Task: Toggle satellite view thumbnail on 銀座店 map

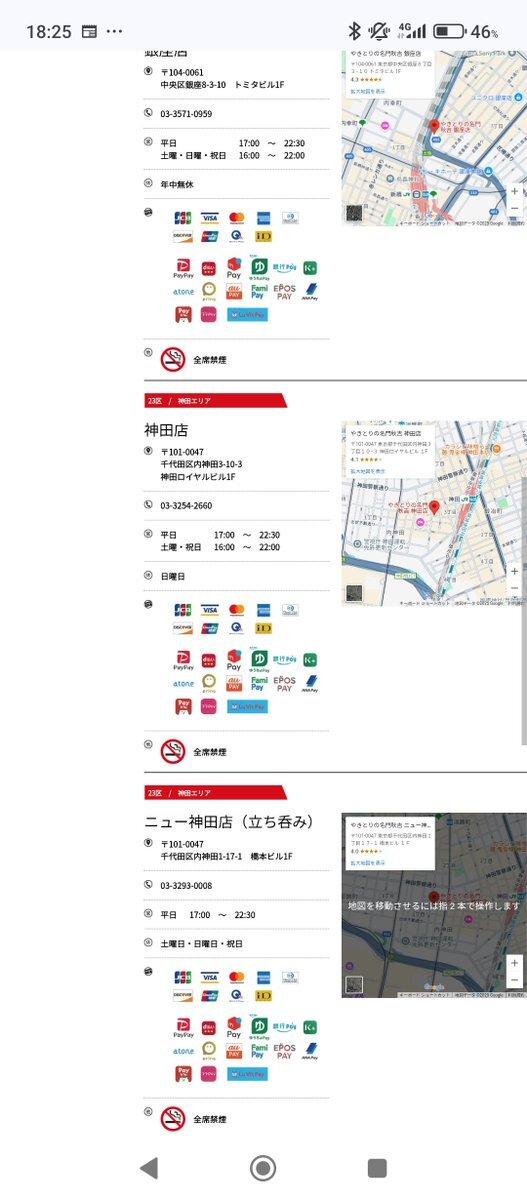Action: pyautogui.click(x=355, y=212)
